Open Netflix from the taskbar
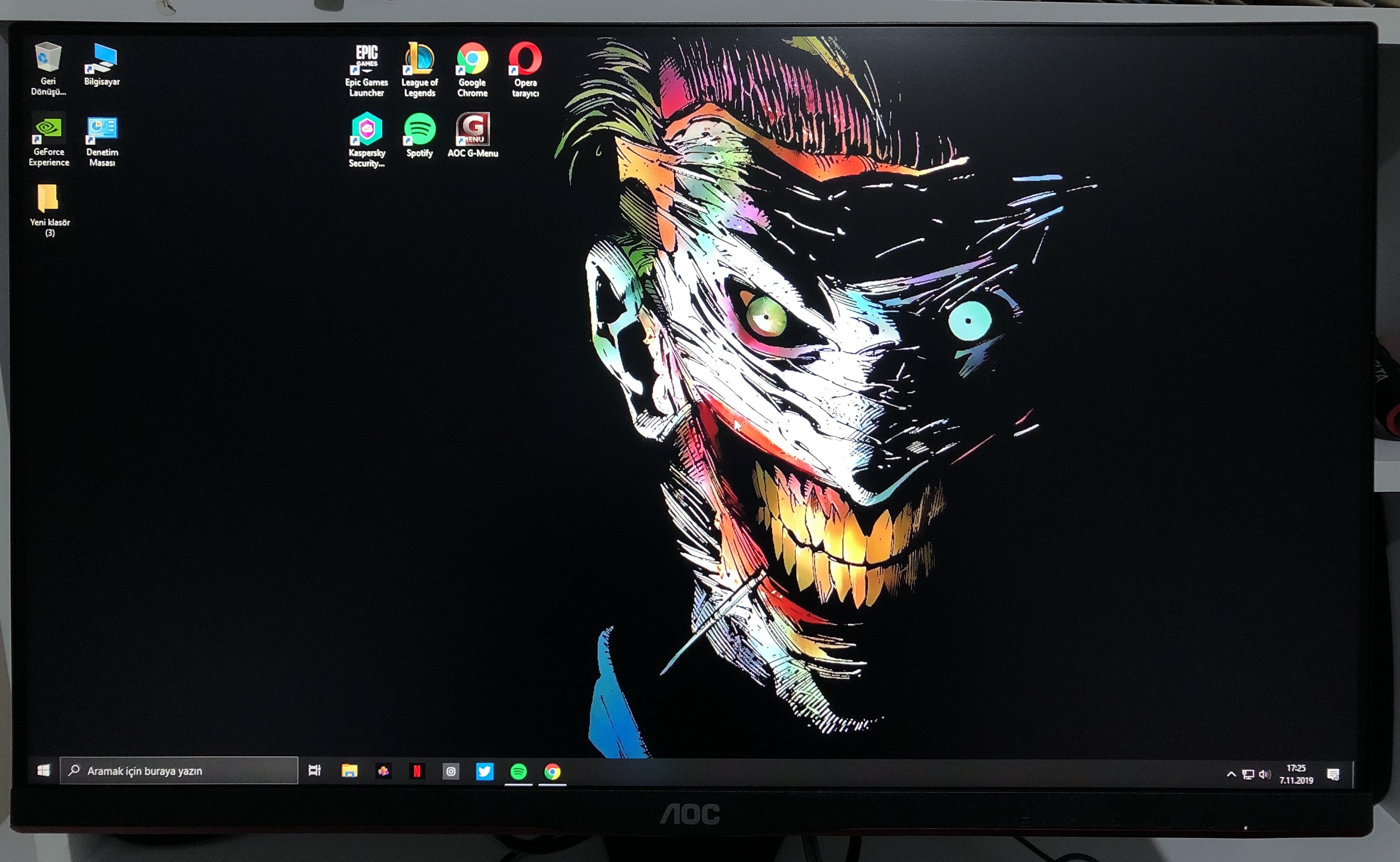The height and width of the screenshot is (862, 1400). point(417,771)
